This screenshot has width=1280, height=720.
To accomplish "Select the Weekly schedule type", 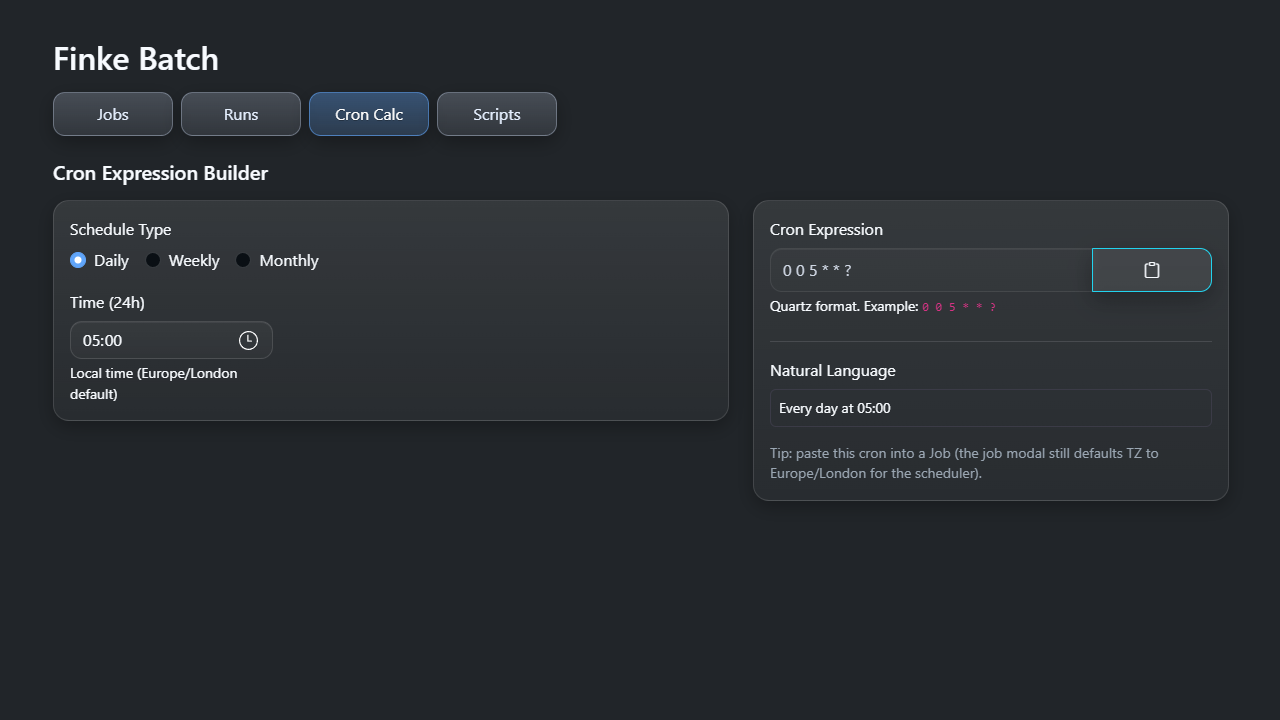I will [x=153, y=260].
